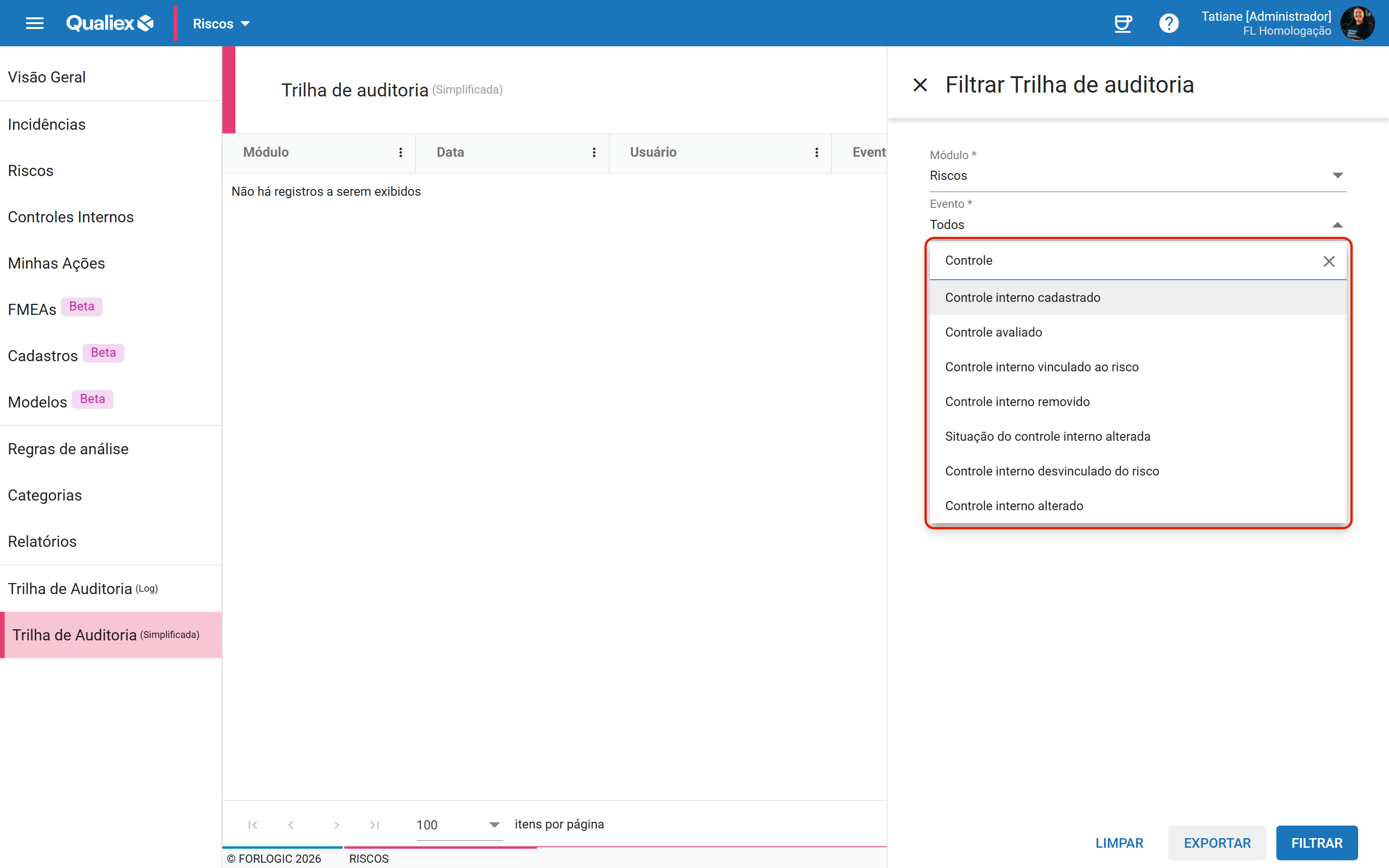Go to the next page
The width and height of the screenshot is (1389, 868).
pyautogui.click(x=336, y=825)
